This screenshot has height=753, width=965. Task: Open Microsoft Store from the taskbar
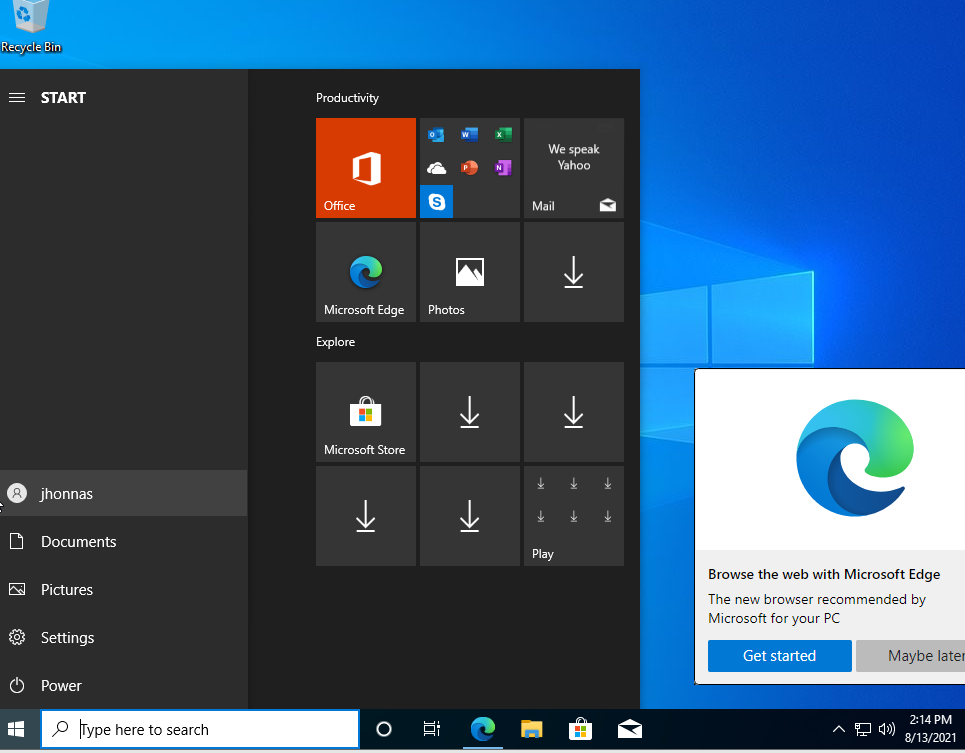580,730
